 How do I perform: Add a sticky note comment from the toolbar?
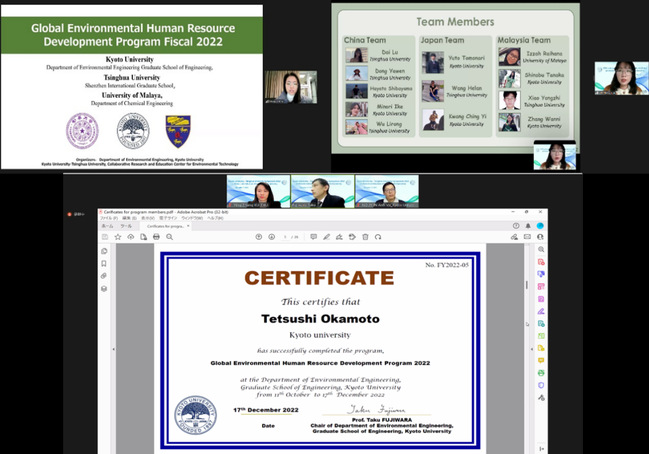tap(314, 237)
